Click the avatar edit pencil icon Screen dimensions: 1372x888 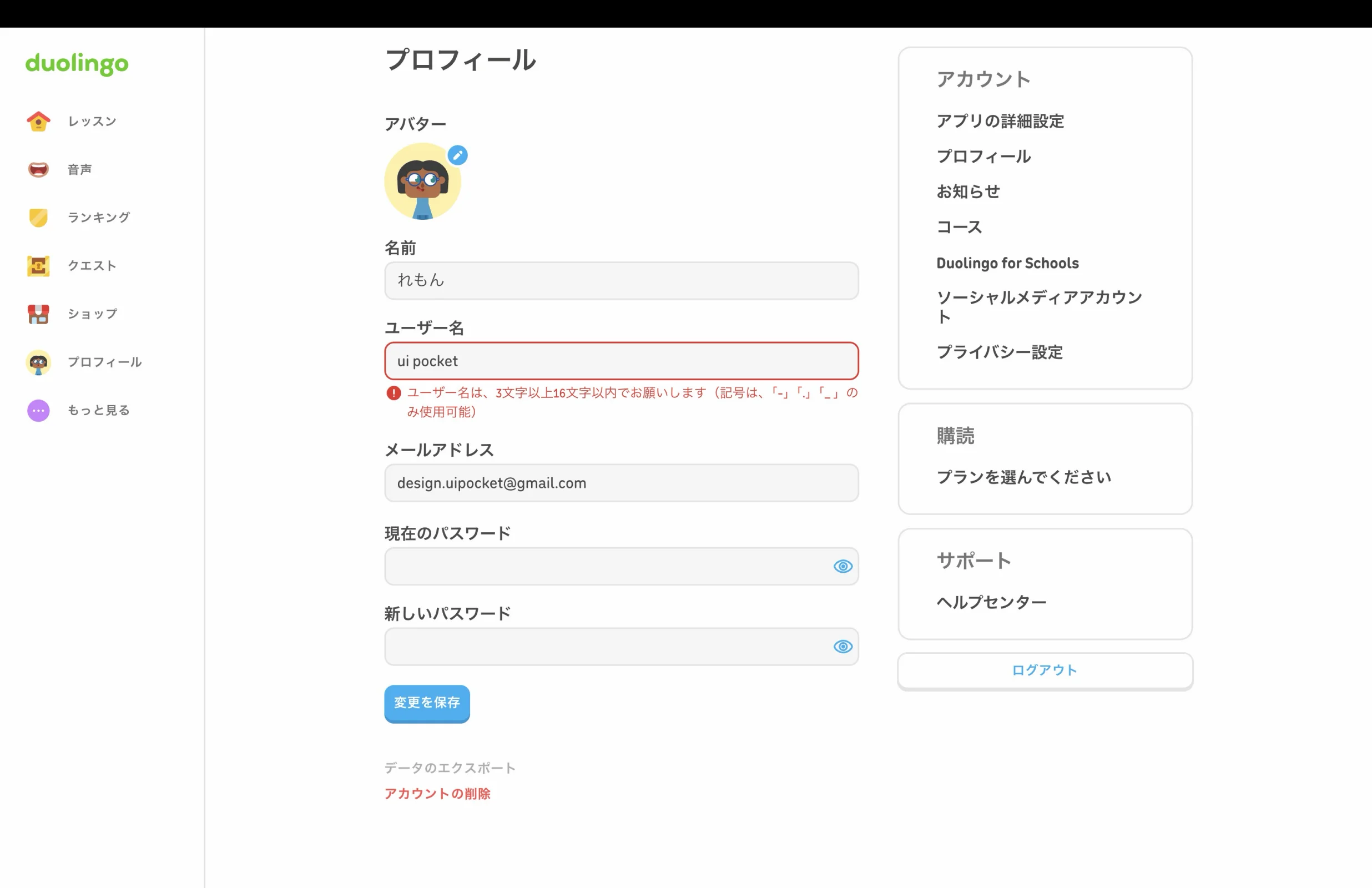click(x=458, y=155)
